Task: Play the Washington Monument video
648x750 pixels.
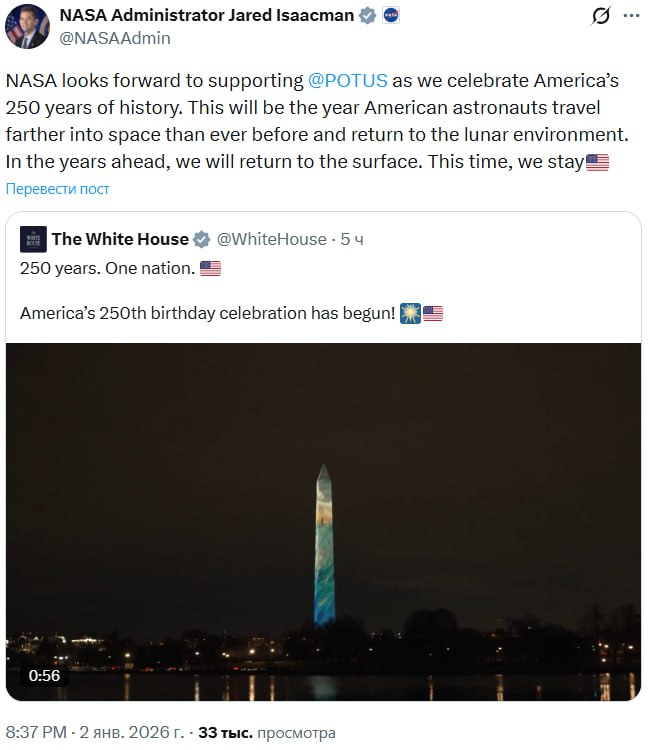Action: (x=323, y=520)
